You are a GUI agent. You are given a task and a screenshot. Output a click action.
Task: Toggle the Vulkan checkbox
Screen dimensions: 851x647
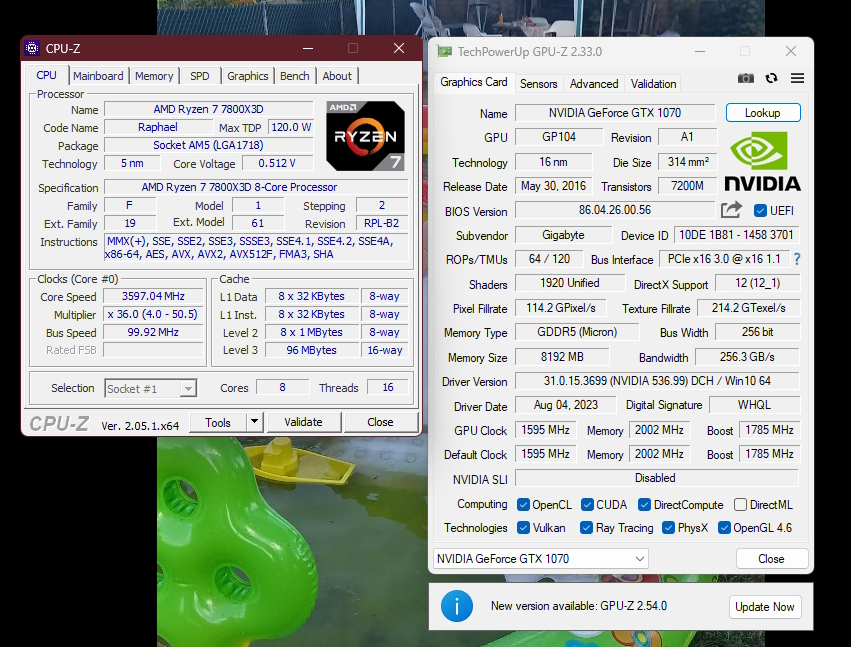tap(523, 528)
